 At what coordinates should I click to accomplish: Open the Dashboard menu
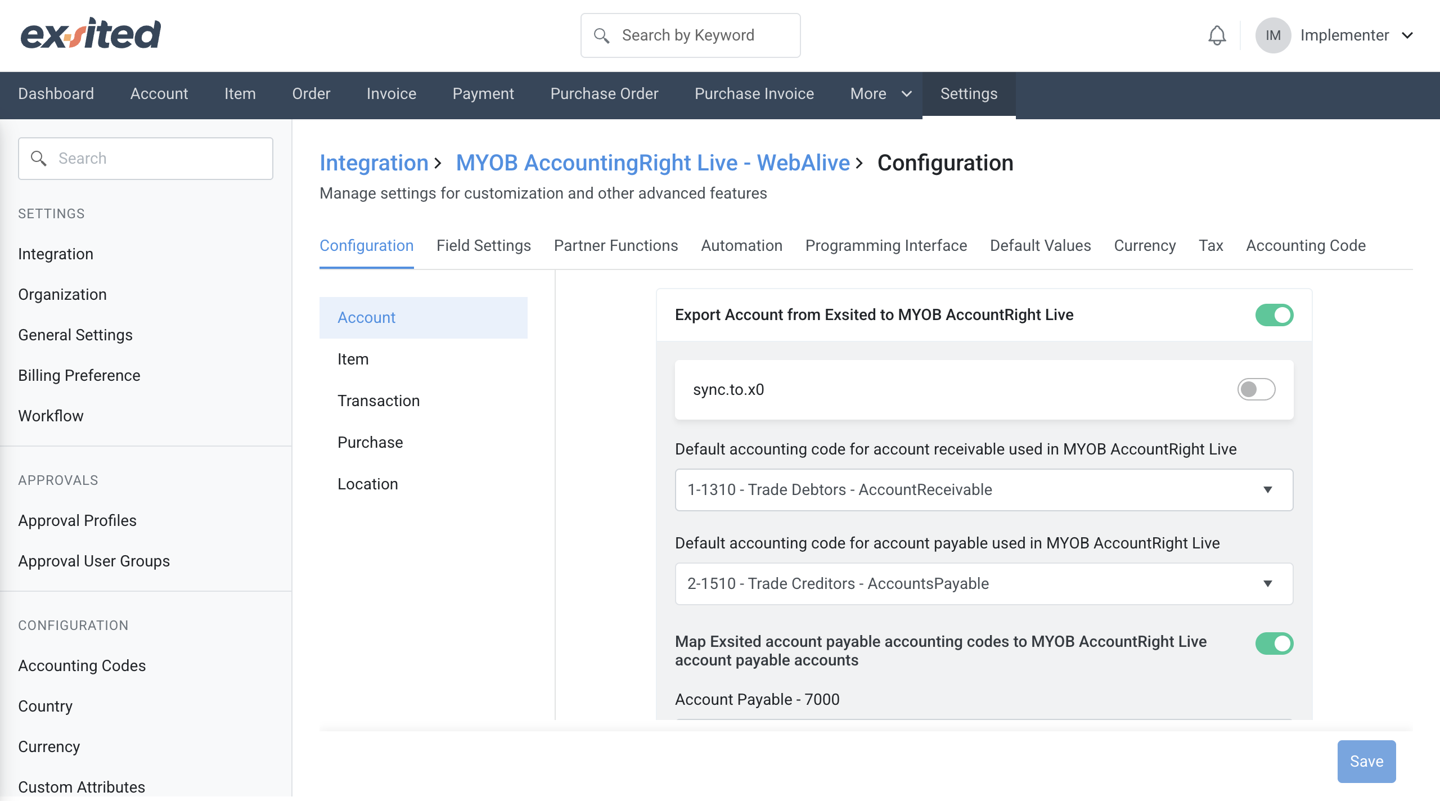coord(56,94)
